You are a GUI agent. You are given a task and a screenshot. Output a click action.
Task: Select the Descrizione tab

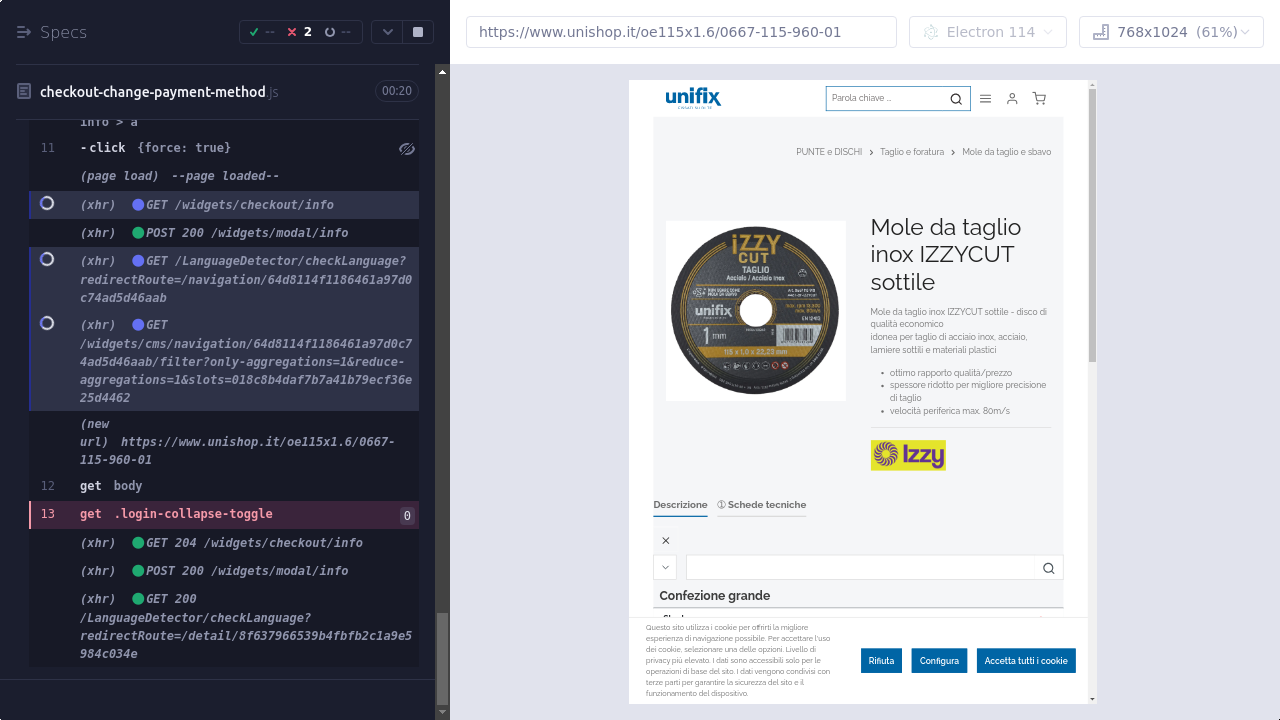coord(680,505)
